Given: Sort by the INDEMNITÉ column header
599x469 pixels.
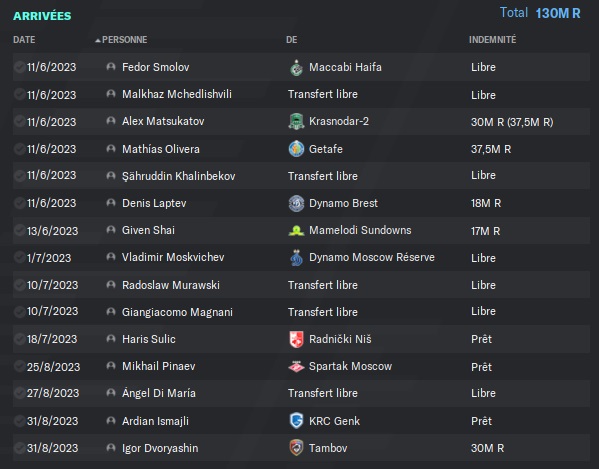Looking at the screenshot, I should (x=492, y=39).
